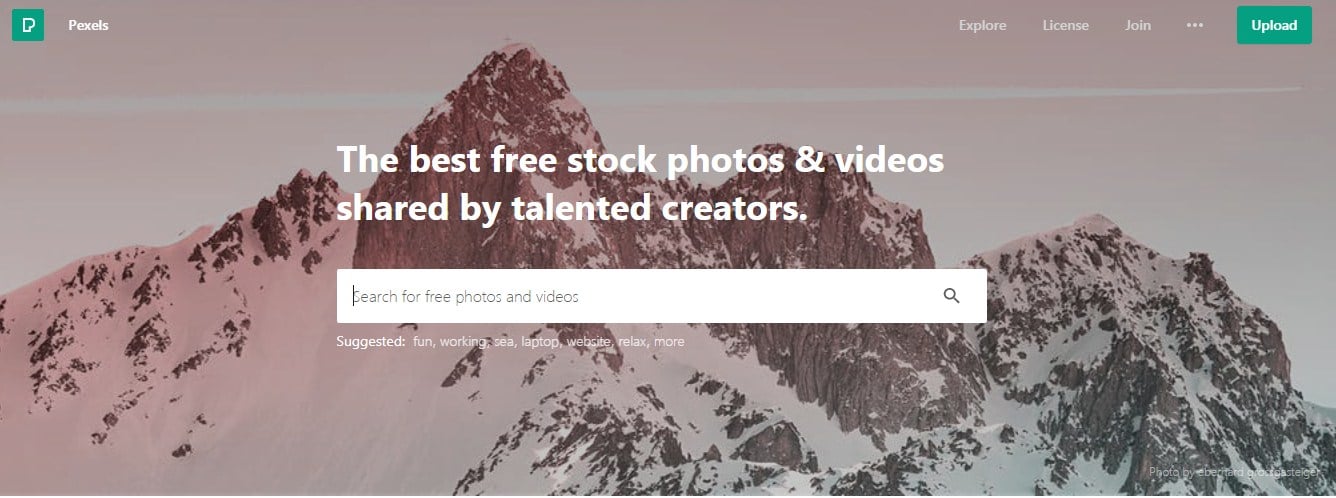Expand suggestions with the 'more' link
The height and width of the screenshot is (498, 1336).
point(670,342)
